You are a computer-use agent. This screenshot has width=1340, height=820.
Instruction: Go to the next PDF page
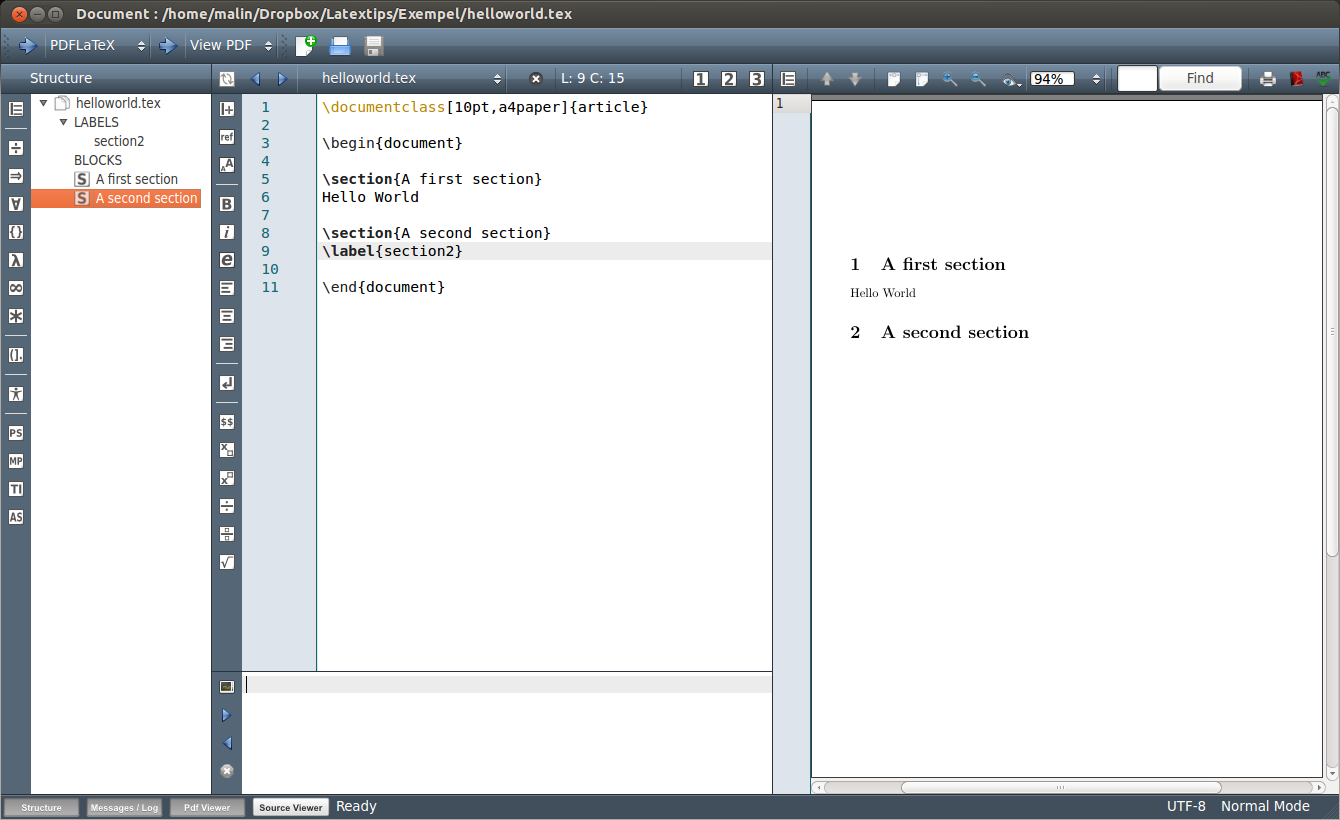pos(855,79)
